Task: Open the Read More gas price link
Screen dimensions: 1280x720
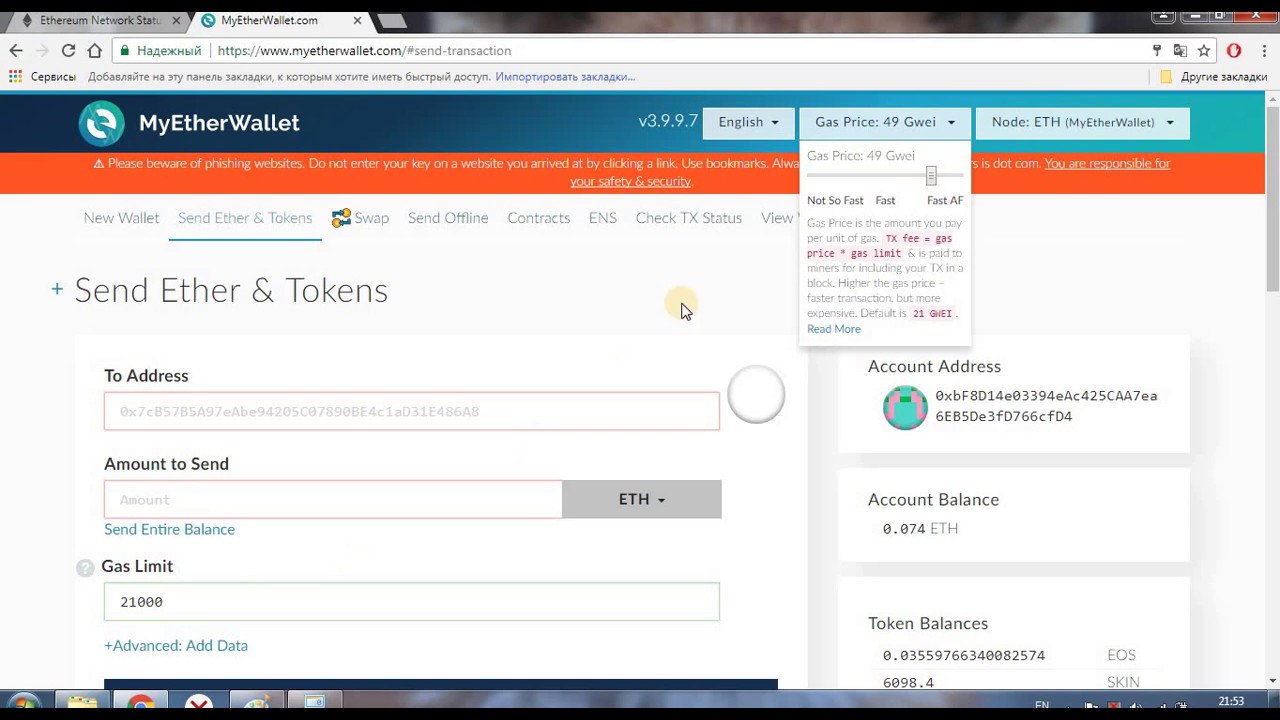Action: [833, 329]
